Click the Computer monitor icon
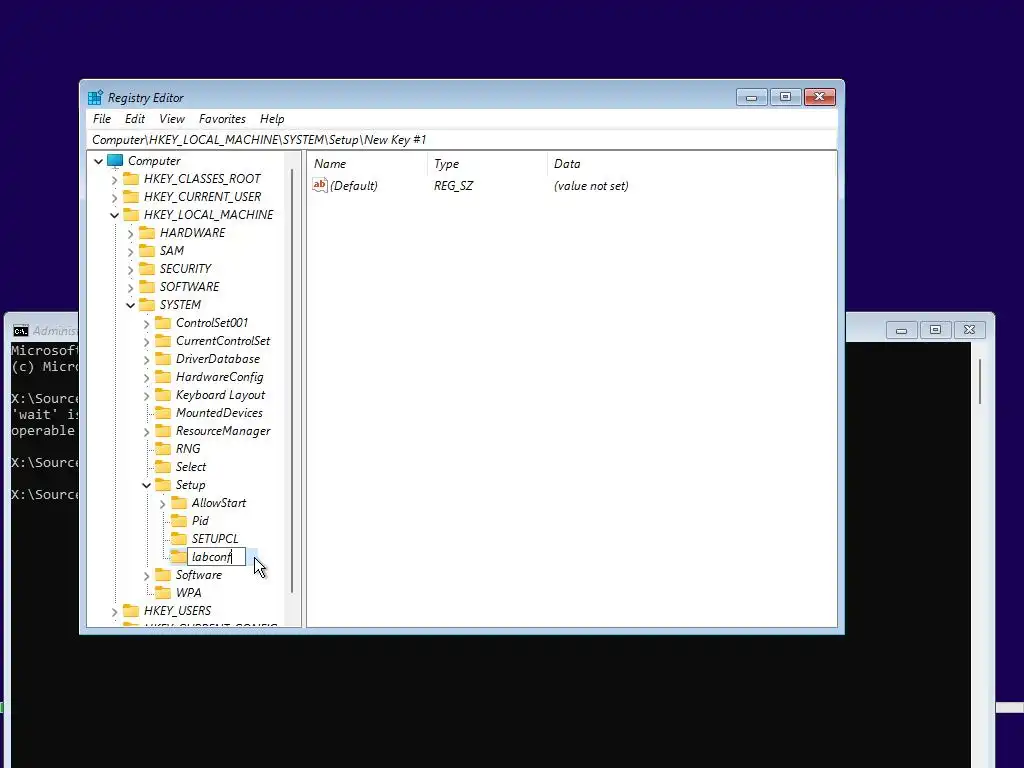The width and height of the screenshot is (1024, 768). point(115,161)
